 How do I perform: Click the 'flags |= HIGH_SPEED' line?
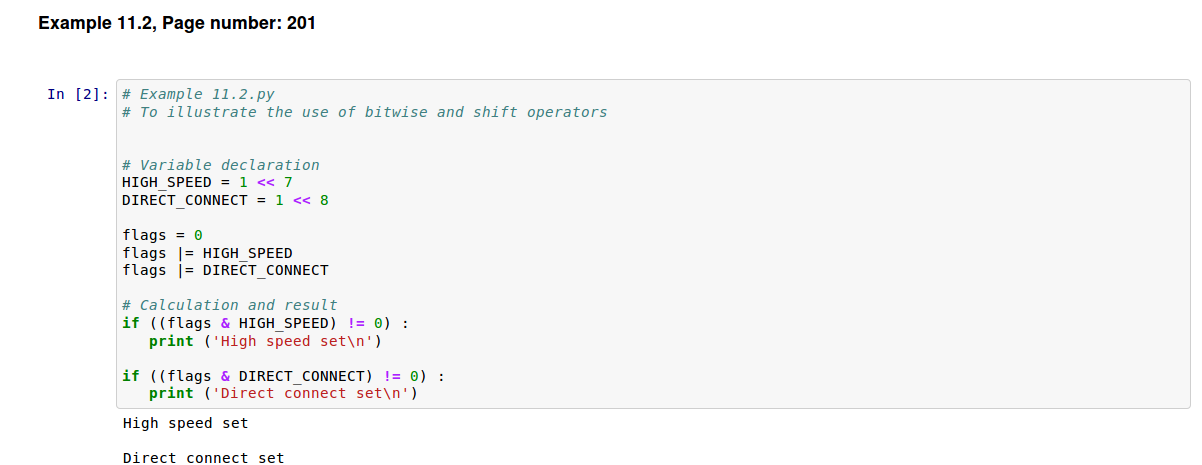pyautogui.click(x=207, y=253)
